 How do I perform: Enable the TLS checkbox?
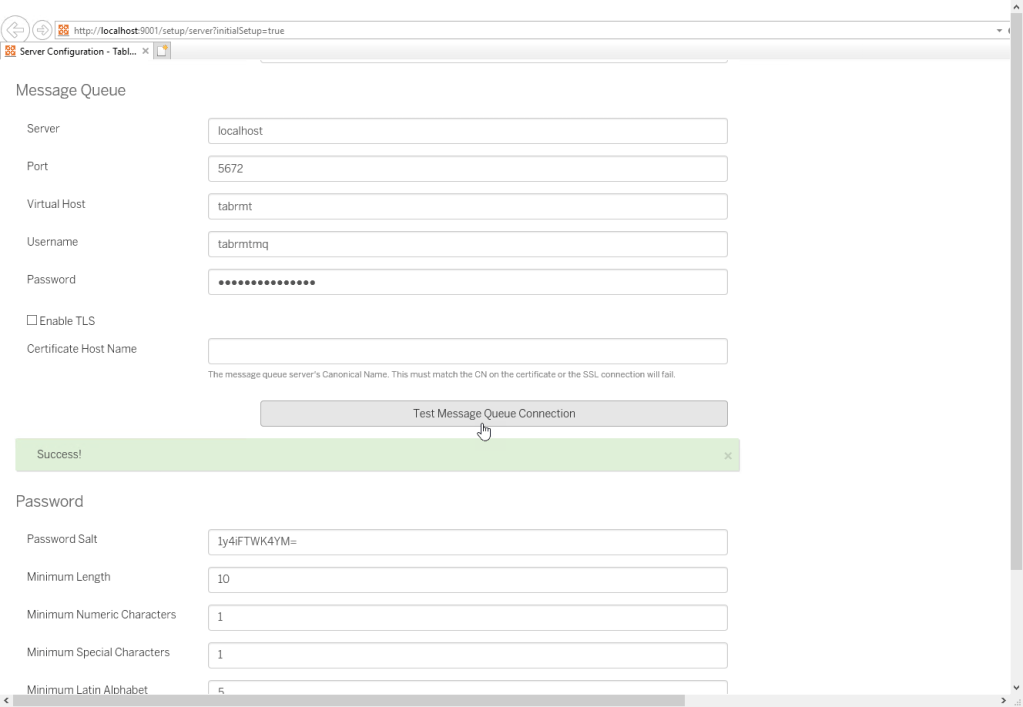click(32, 320)
